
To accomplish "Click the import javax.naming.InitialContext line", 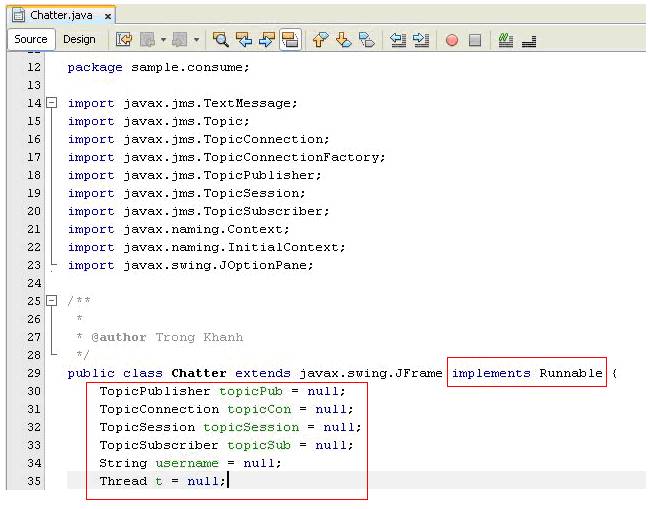I will pyautogui.click(x=206, y=247).
